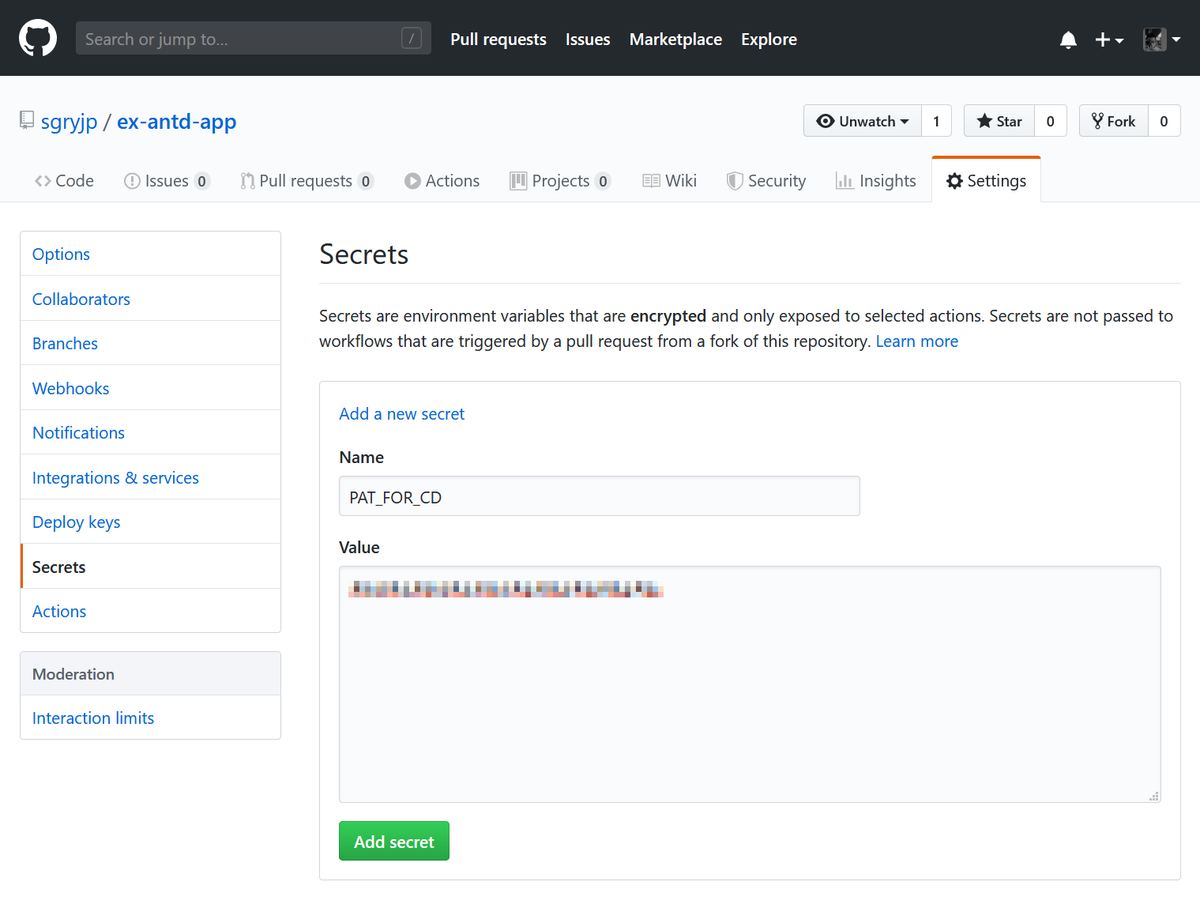The height and width of the screenshot is (908, 1200).
Task: Go to Pull requests in top navigation
Action: tap(498, 39)
